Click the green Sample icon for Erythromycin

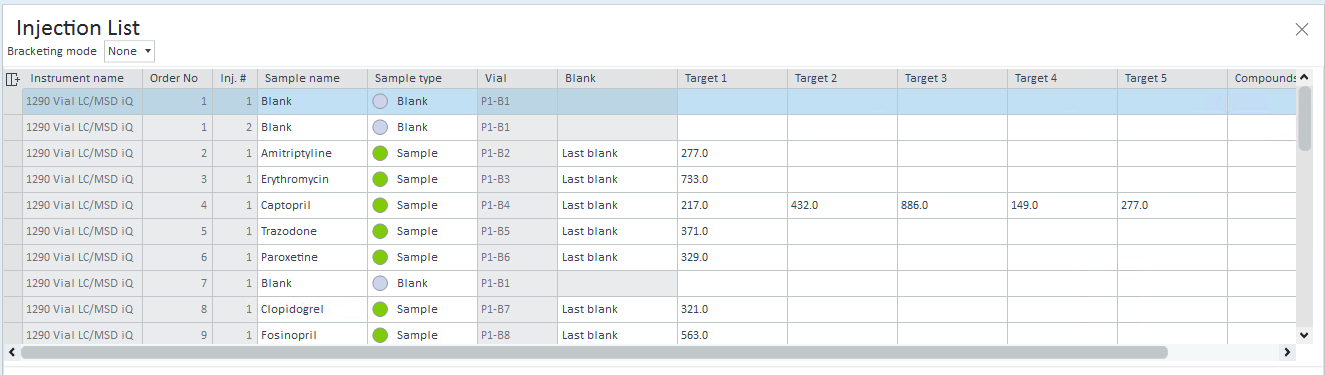(380, 179)
